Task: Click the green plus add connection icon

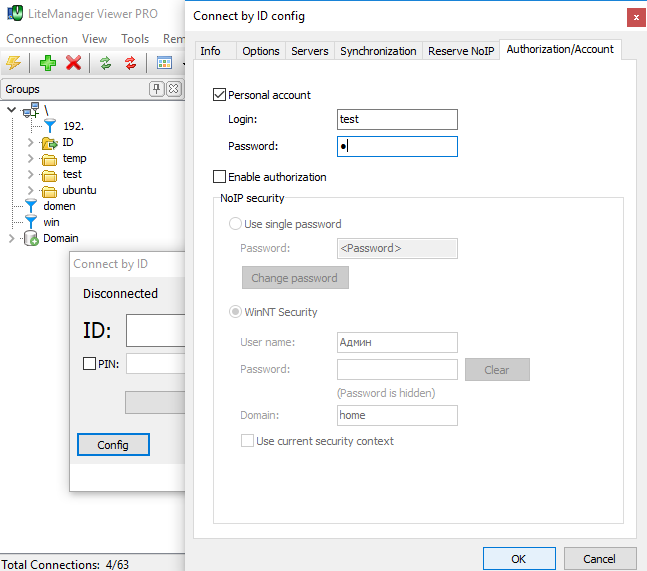Action: click(x=48, y=63)
